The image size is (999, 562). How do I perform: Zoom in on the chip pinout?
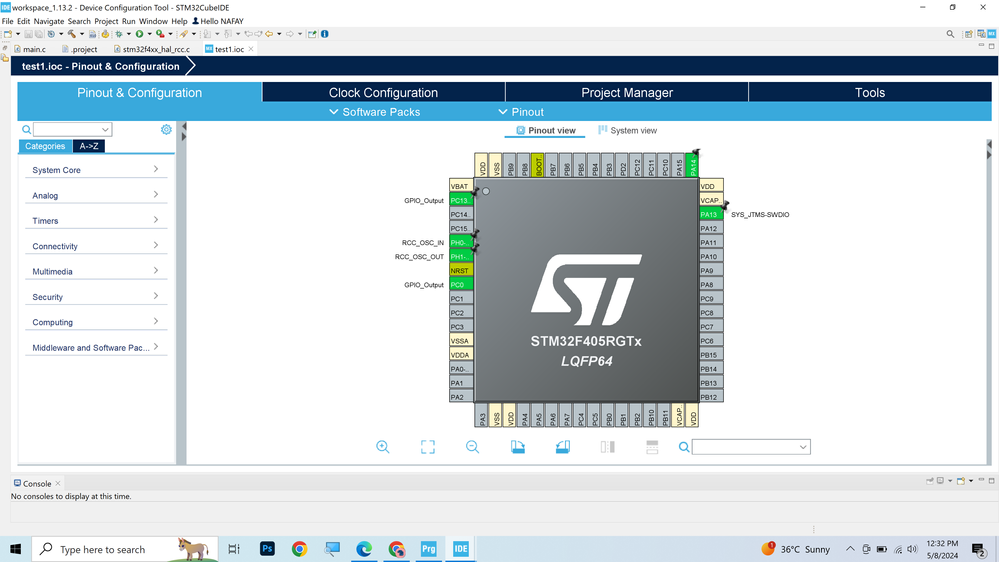382,447
